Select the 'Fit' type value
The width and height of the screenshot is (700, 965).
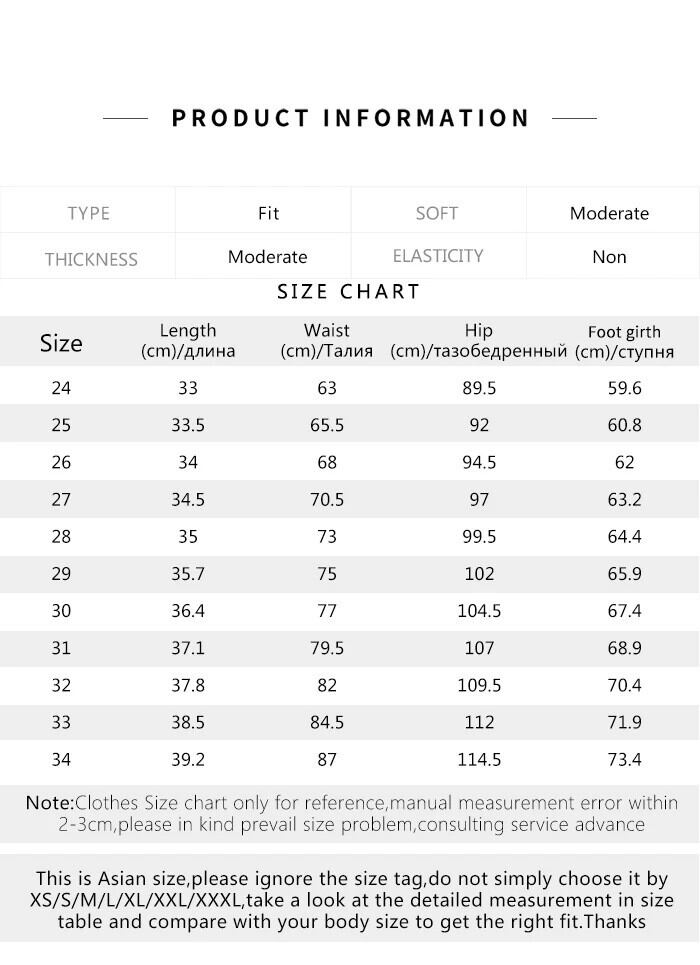[268, 213]
